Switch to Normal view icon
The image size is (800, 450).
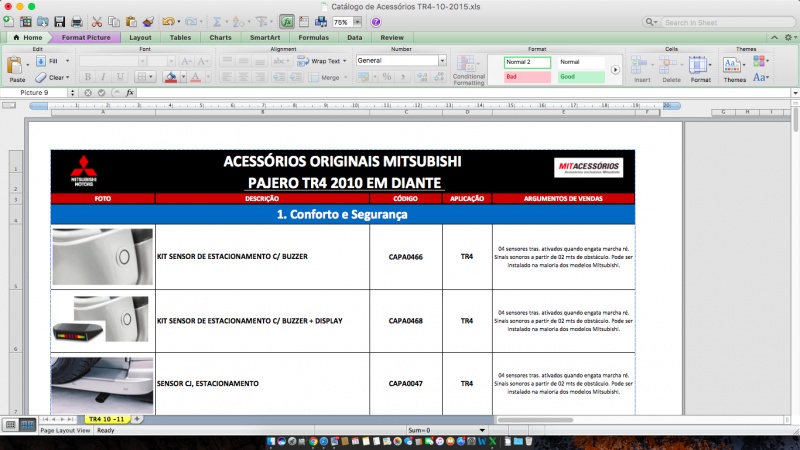[x=10, y=424]
